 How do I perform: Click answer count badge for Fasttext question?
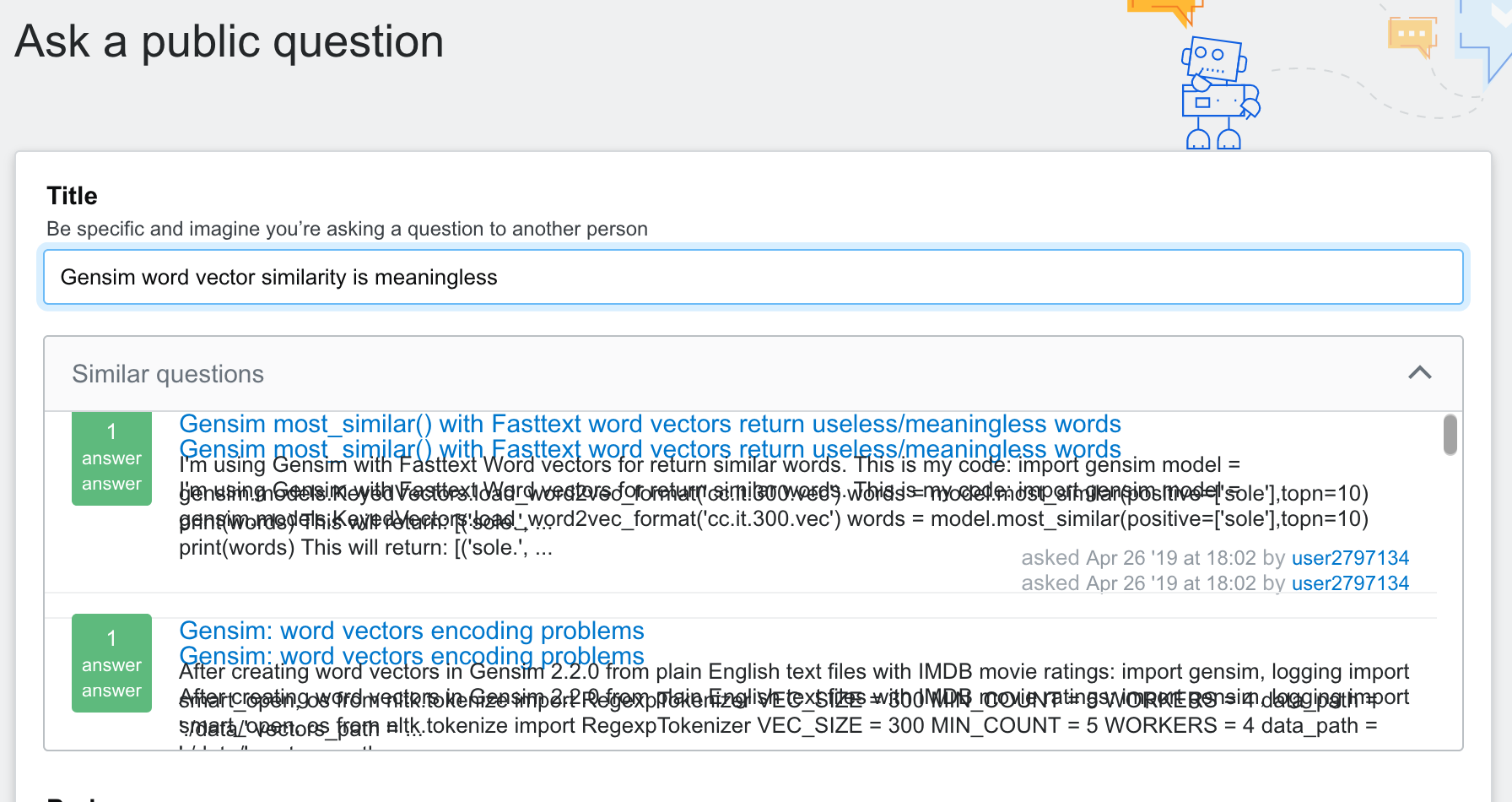click(x=111, y=458)
